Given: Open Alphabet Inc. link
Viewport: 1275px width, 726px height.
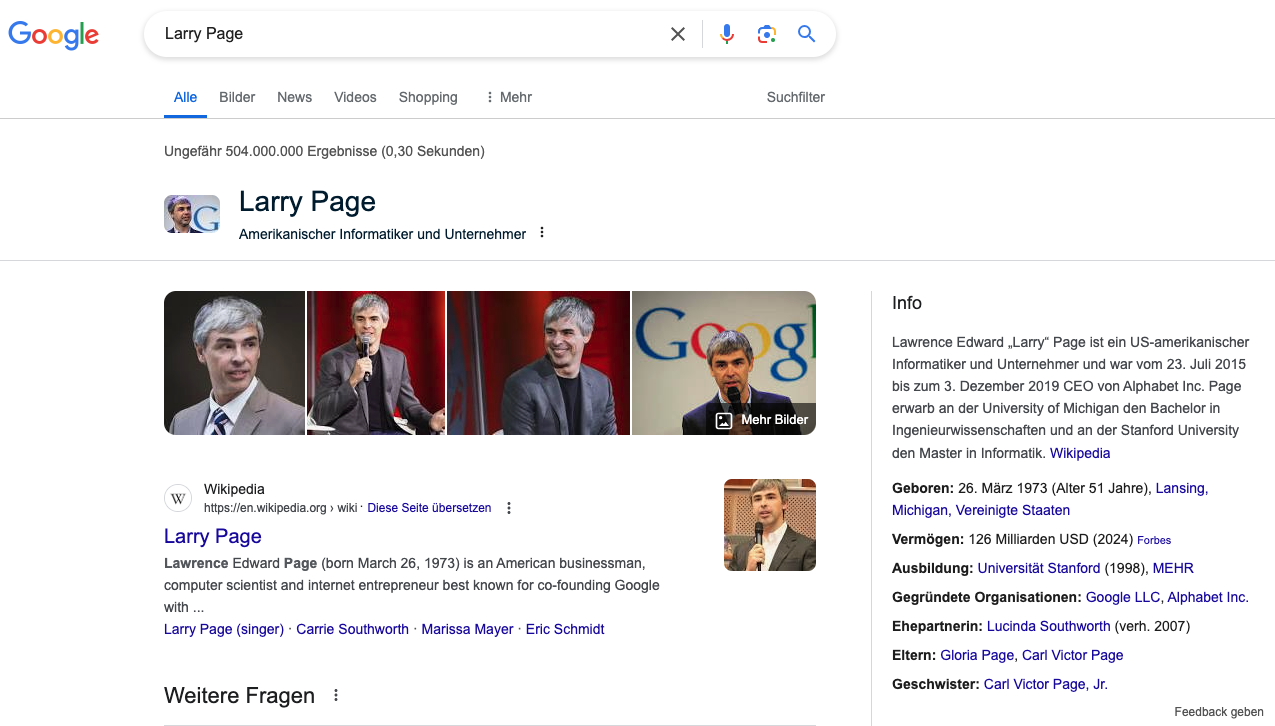Looking at the screenshot, I should click(1208, 597).
